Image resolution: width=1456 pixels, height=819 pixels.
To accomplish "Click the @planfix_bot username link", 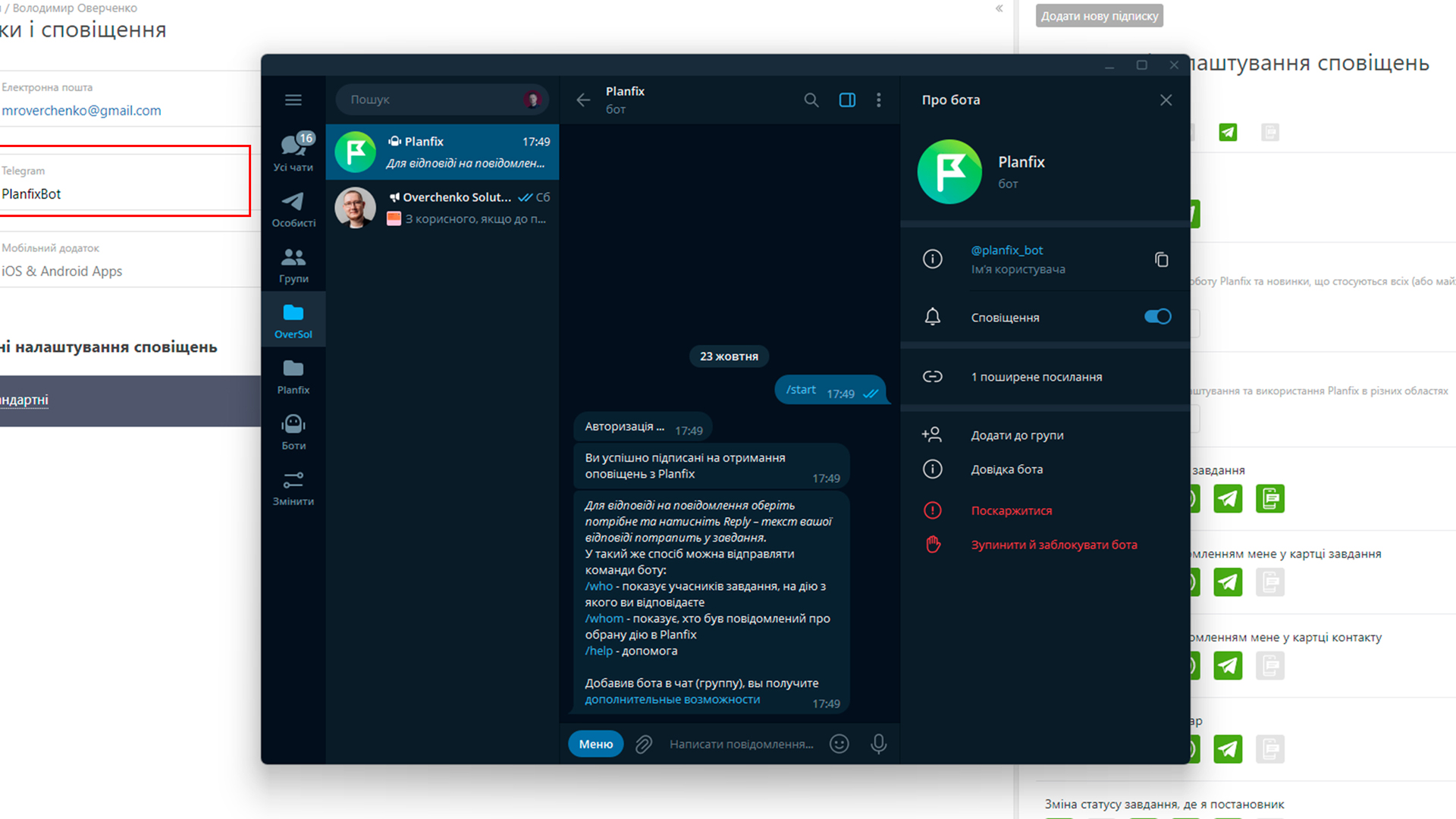I will 1007,250.
